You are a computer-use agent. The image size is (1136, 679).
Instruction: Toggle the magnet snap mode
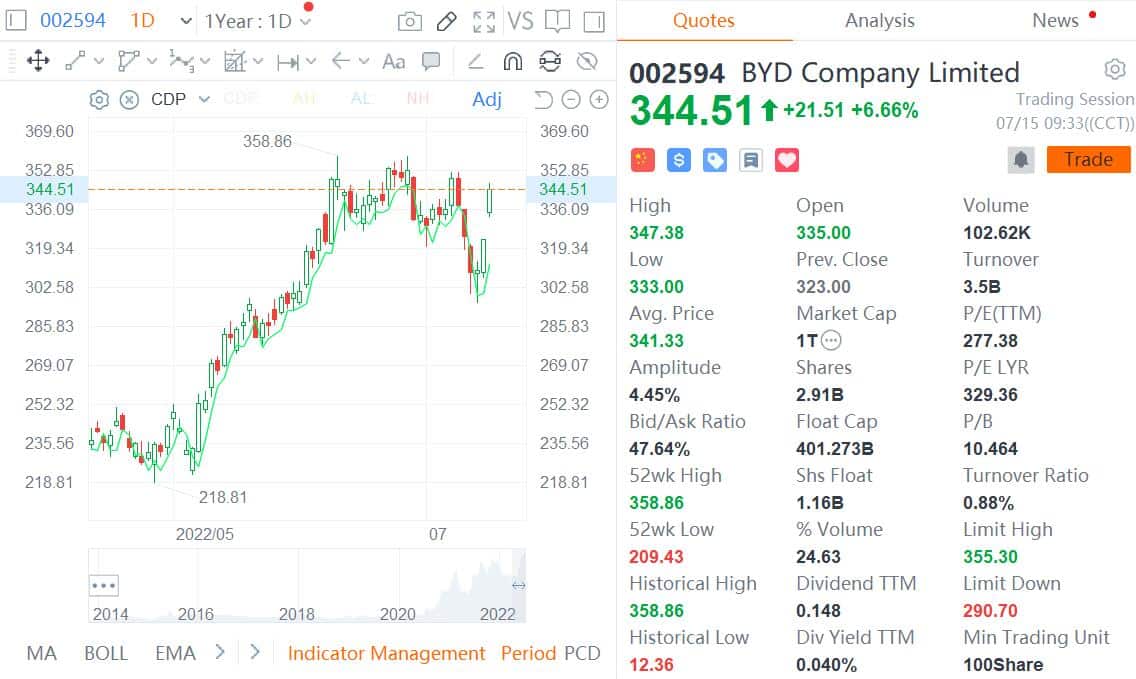pos(510,61)
